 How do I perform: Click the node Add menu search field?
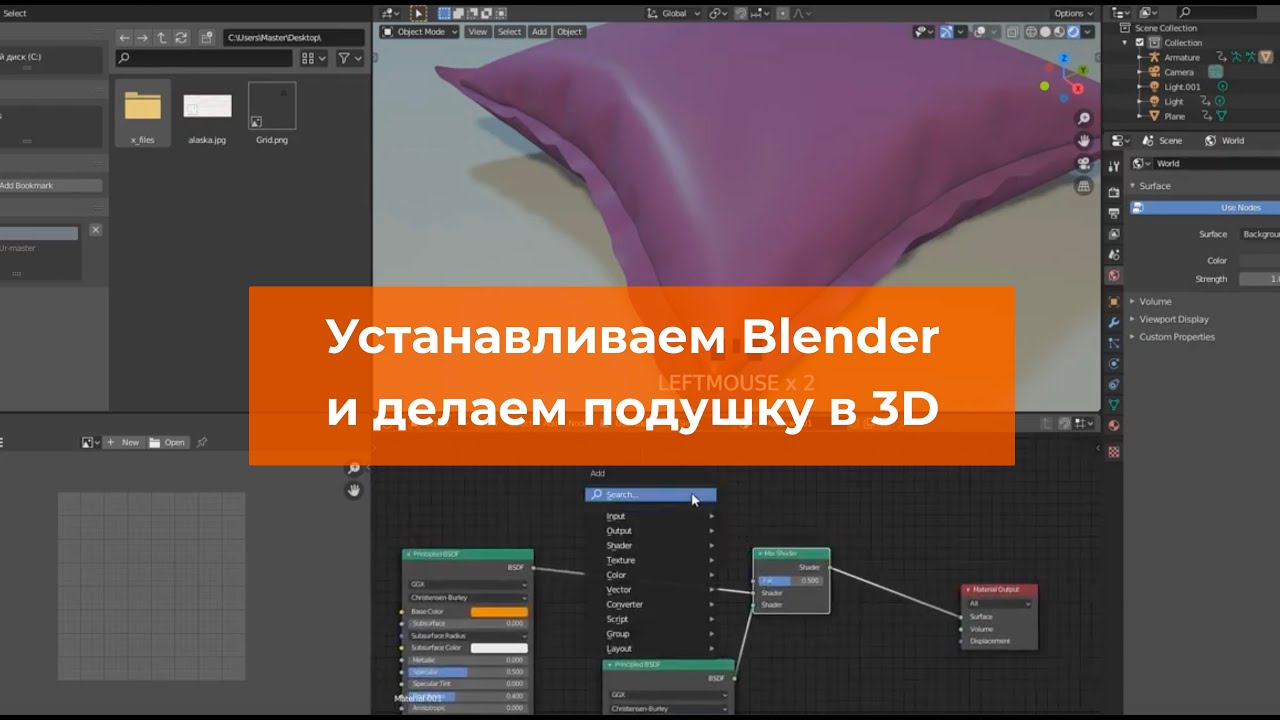[651, 495]
